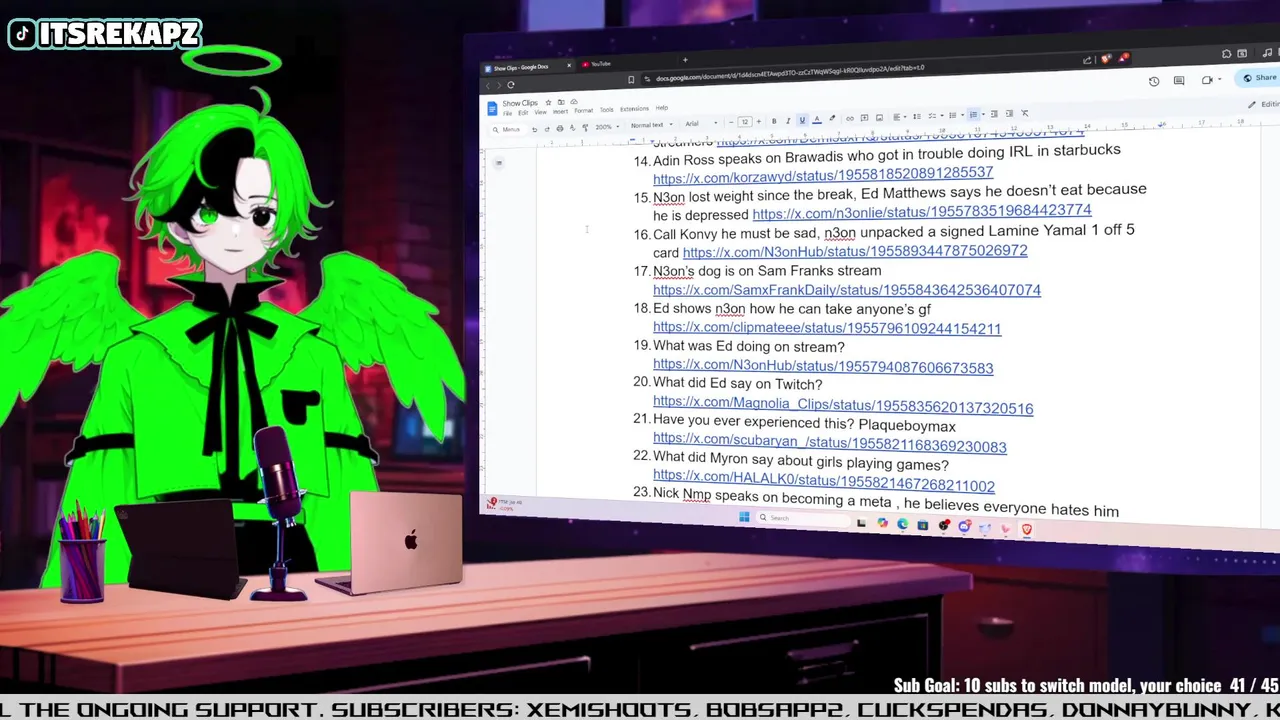Open the Tools menu
Image resolution: width=1280 pixels, height=720 pixels.
click(x=607, y=109)
